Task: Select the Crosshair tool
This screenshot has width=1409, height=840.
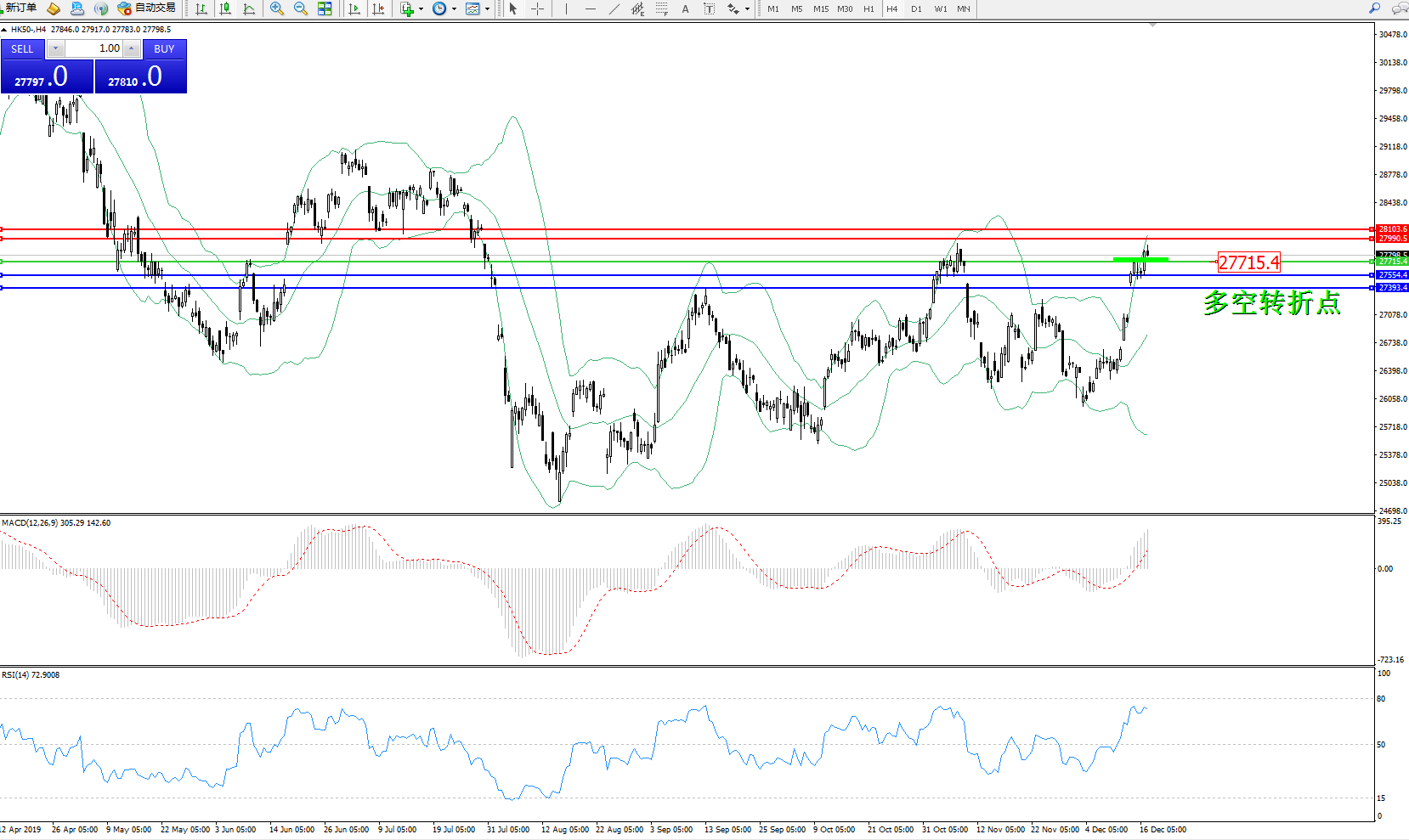Action: (x=538, y=8)
